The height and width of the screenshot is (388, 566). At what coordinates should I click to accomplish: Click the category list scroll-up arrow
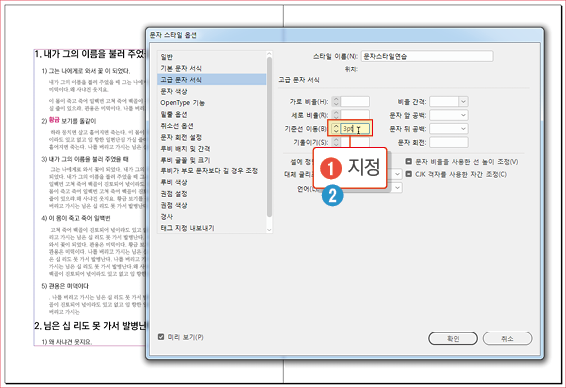269,54
